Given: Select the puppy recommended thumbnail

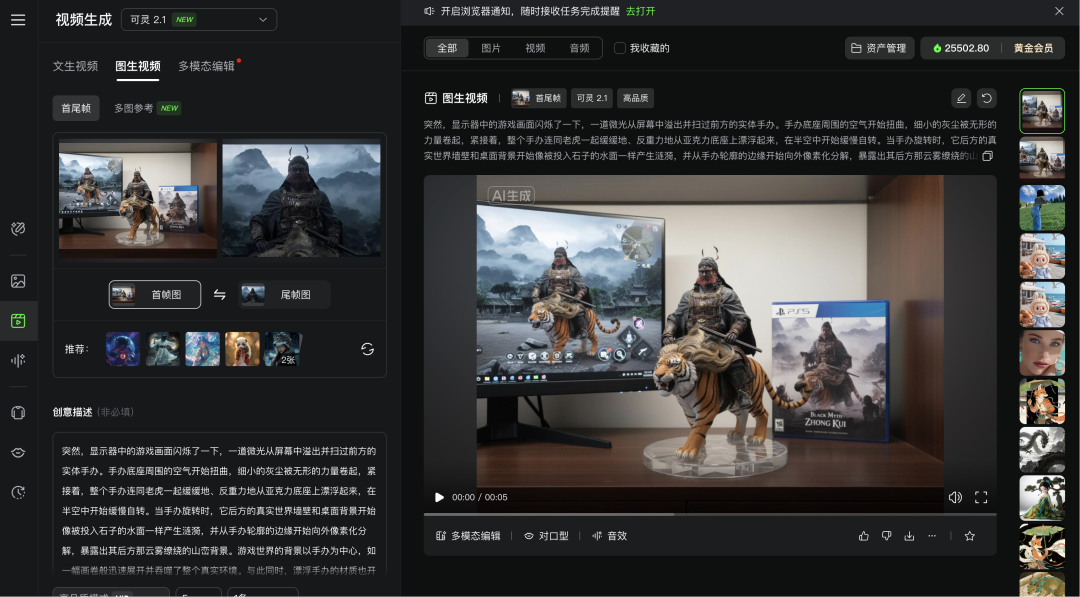Looking at the screenshot, I should [242, 349].
